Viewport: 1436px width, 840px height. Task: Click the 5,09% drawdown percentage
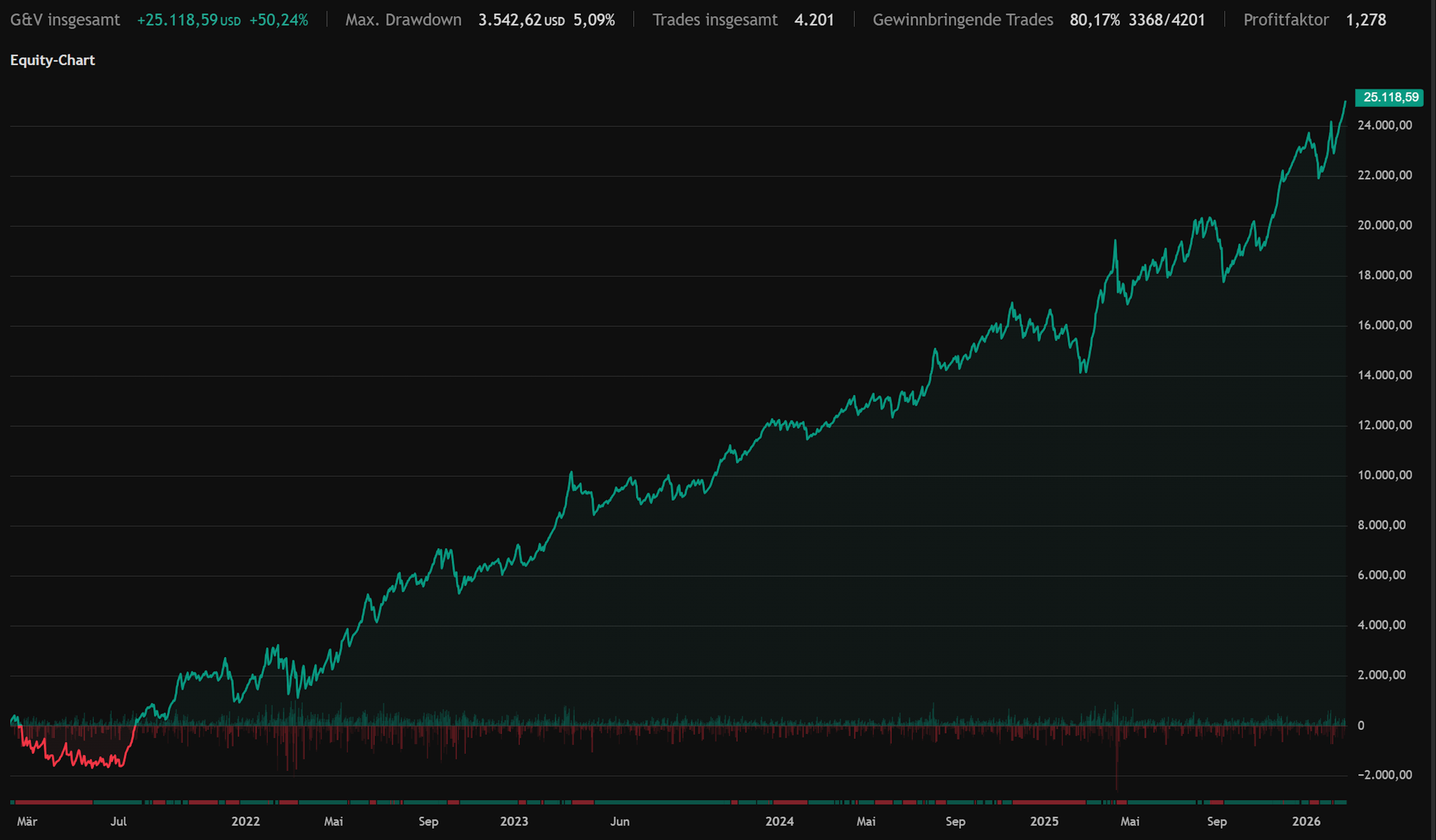pyautogui.click(x=594, y=20)
